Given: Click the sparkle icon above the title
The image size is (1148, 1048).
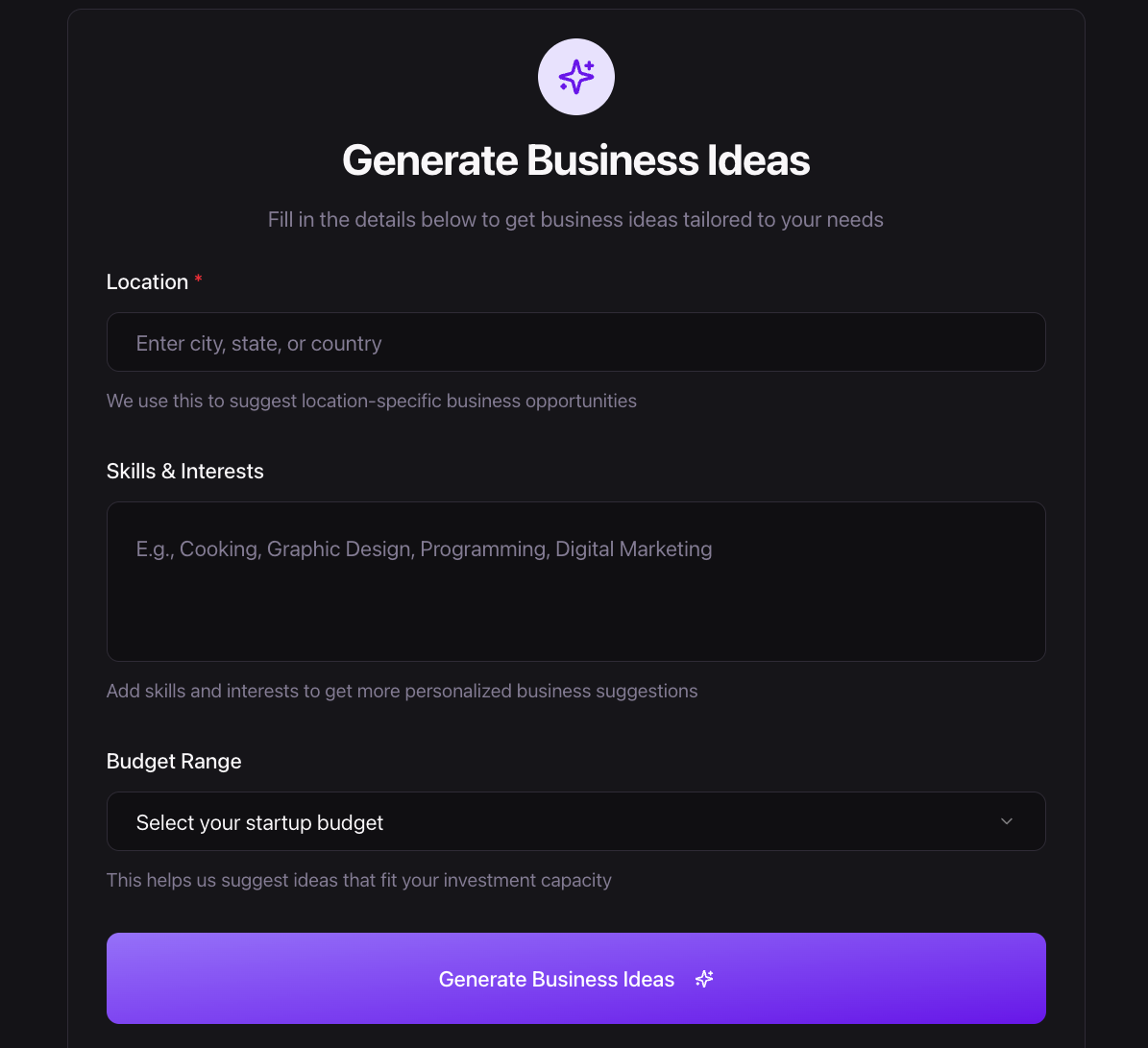Looking at the screenshot, I should [575, 76].
